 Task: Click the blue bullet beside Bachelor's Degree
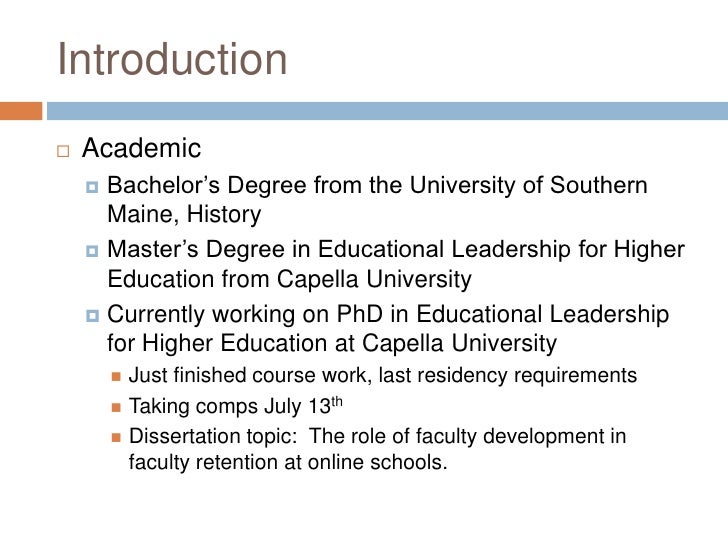coord(92,187)
